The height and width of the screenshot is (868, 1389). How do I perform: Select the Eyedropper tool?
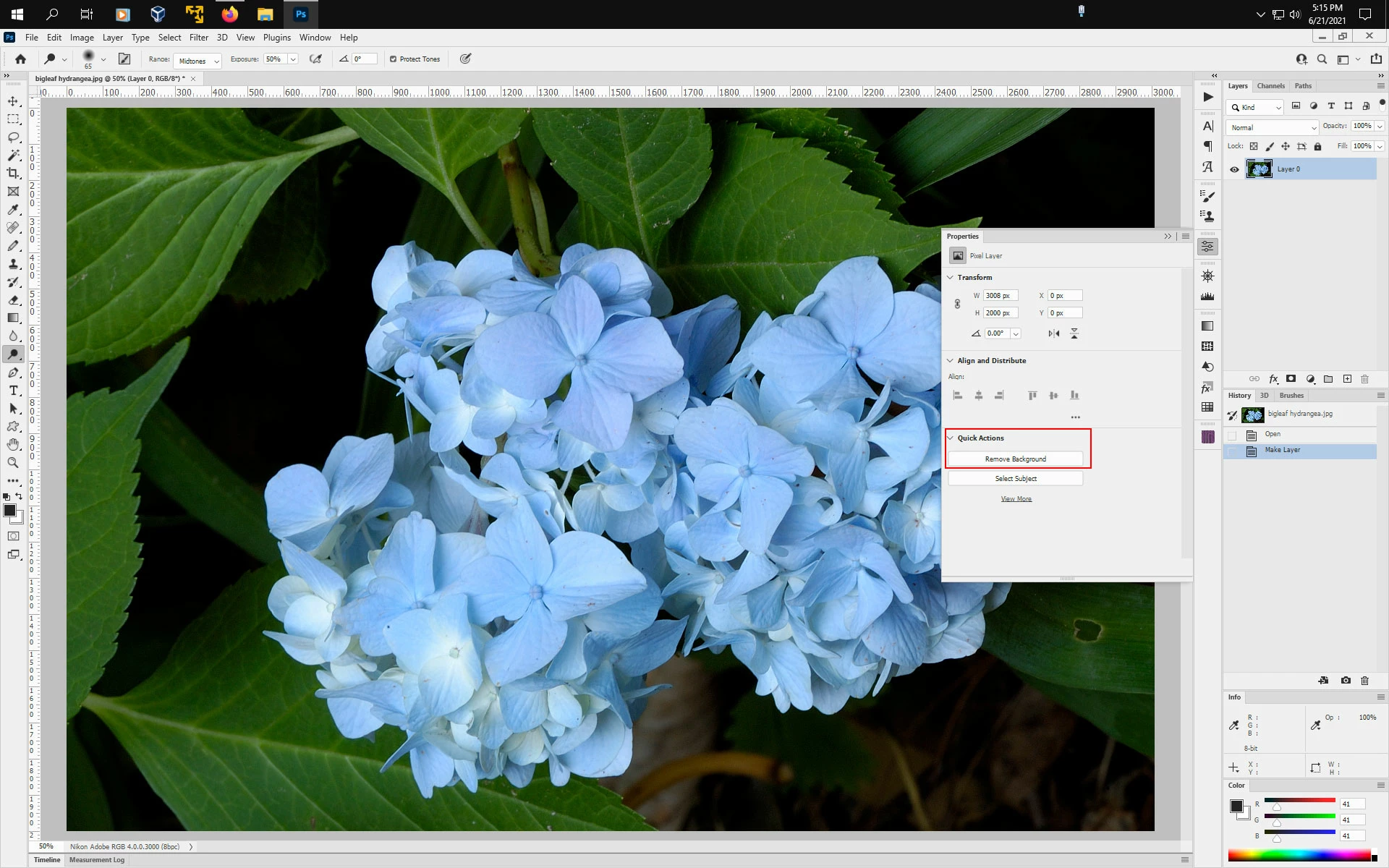pyautogui.click(x=13, y=210)
